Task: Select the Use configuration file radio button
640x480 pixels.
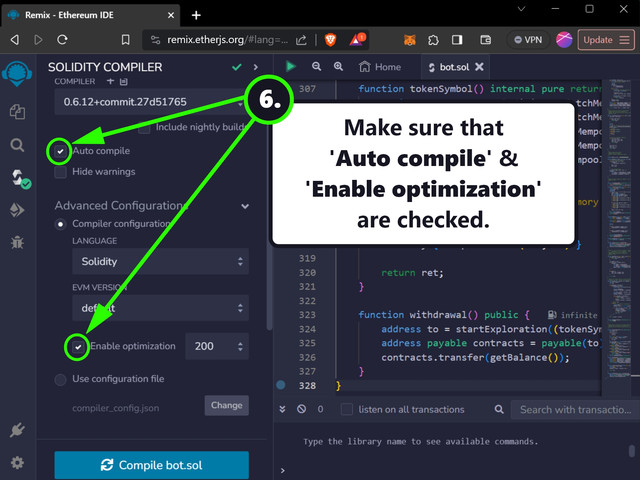Action: pos(61,379)
